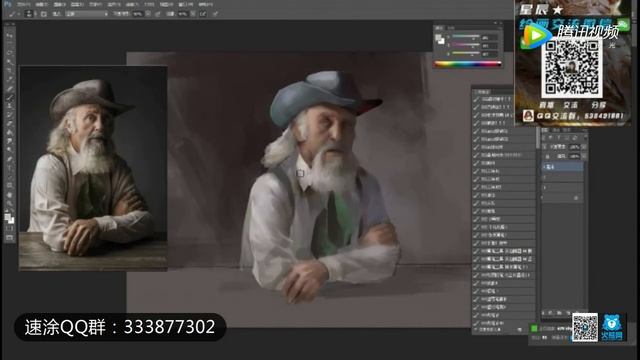Toggle the Brush panel button in options bar

click(44, 13)
